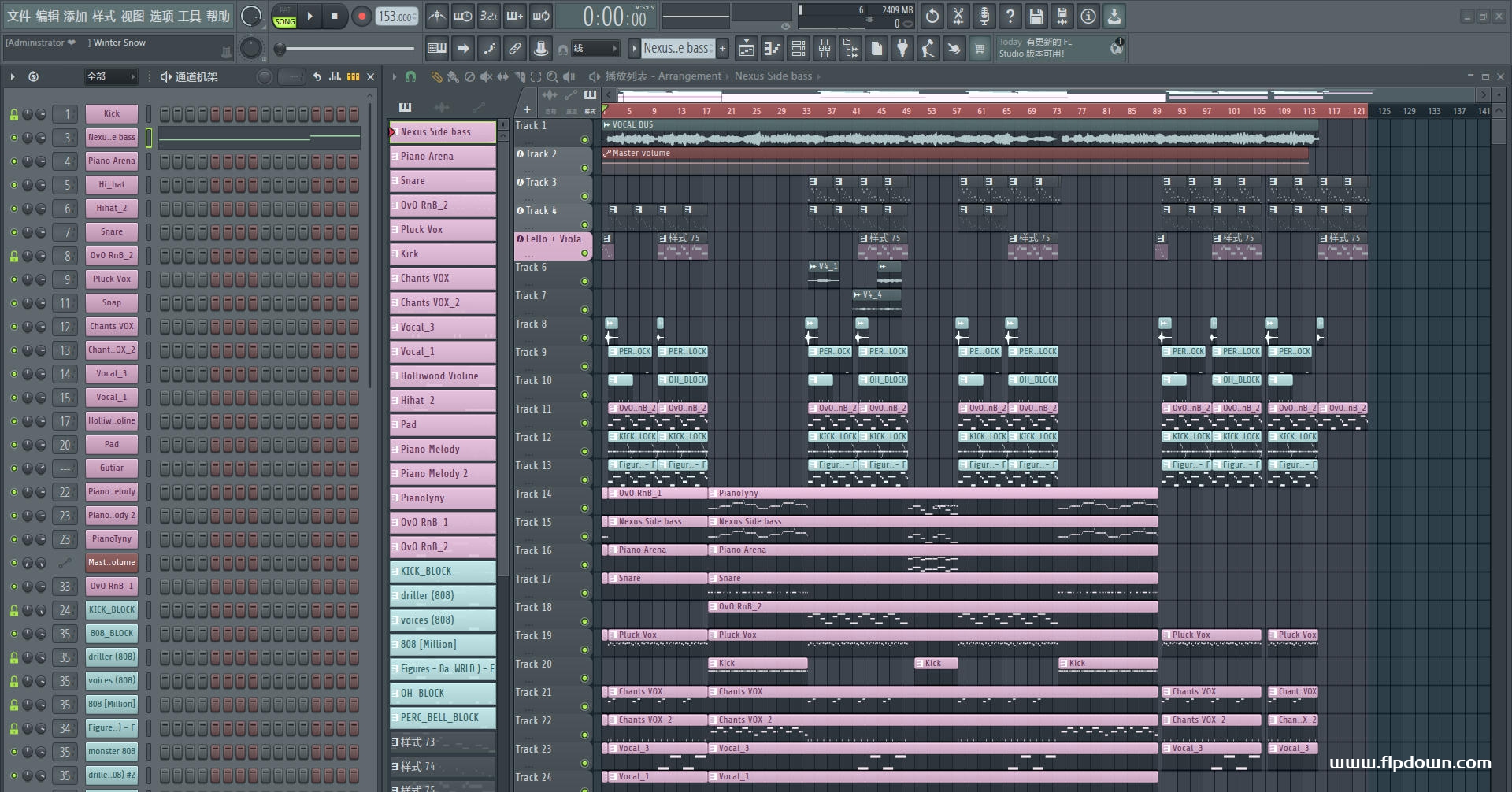Screen dimensions: 1512x792
Task: Click the Piano Arena channel button
Action: [x=112, y=161]
